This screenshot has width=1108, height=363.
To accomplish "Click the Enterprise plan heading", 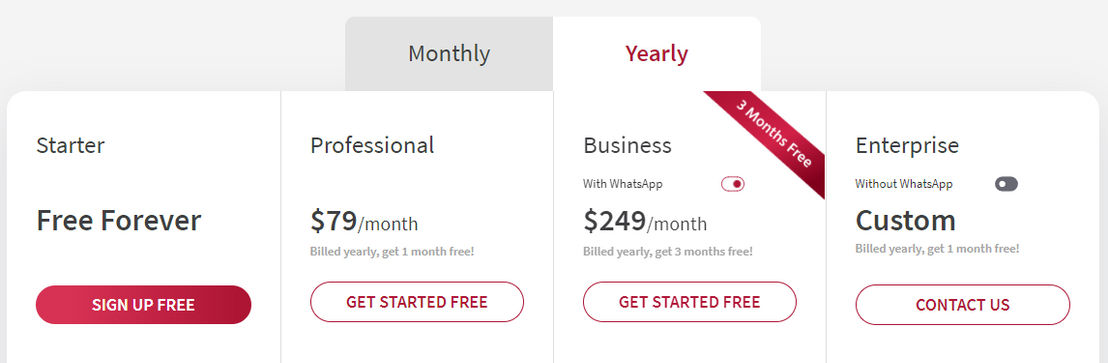I will 907,146.
